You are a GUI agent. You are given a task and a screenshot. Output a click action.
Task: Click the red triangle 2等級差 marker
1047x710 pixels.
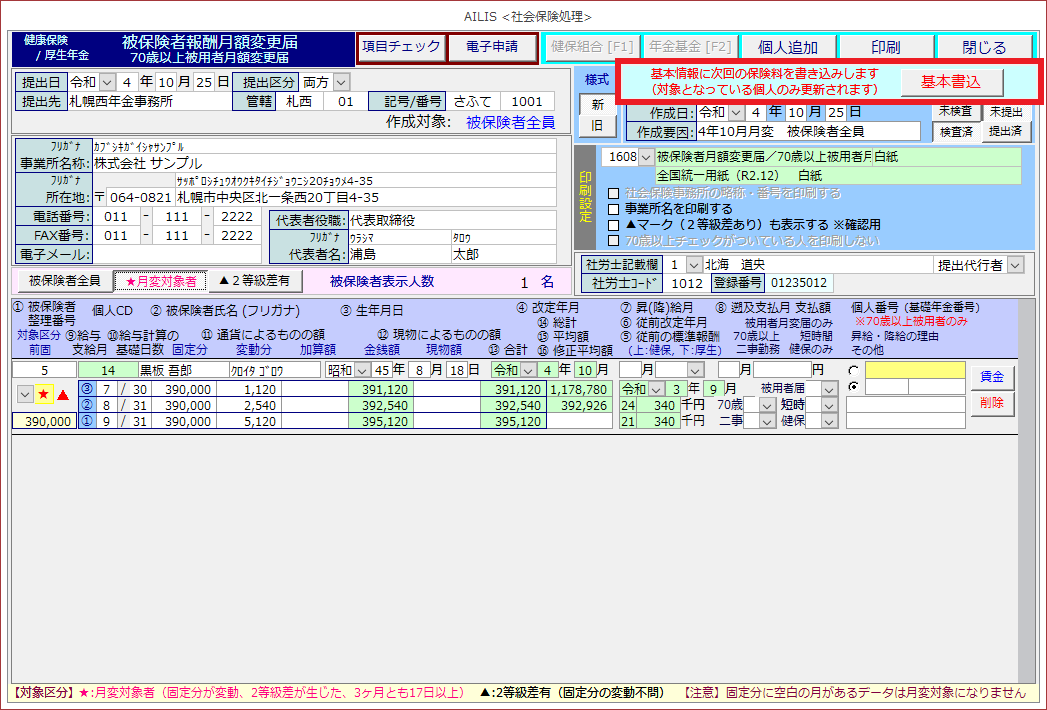click(x=63, y=395)
